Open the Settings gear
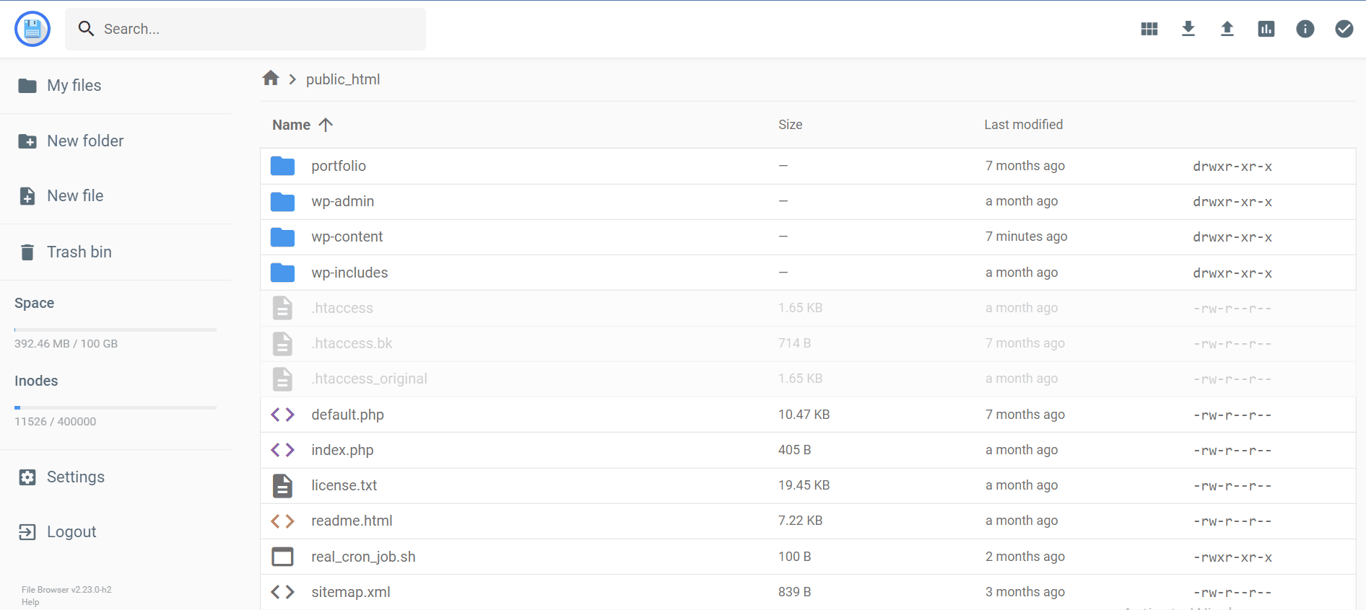The height and width of the screenshot is (610, 1366). (30, 477)
